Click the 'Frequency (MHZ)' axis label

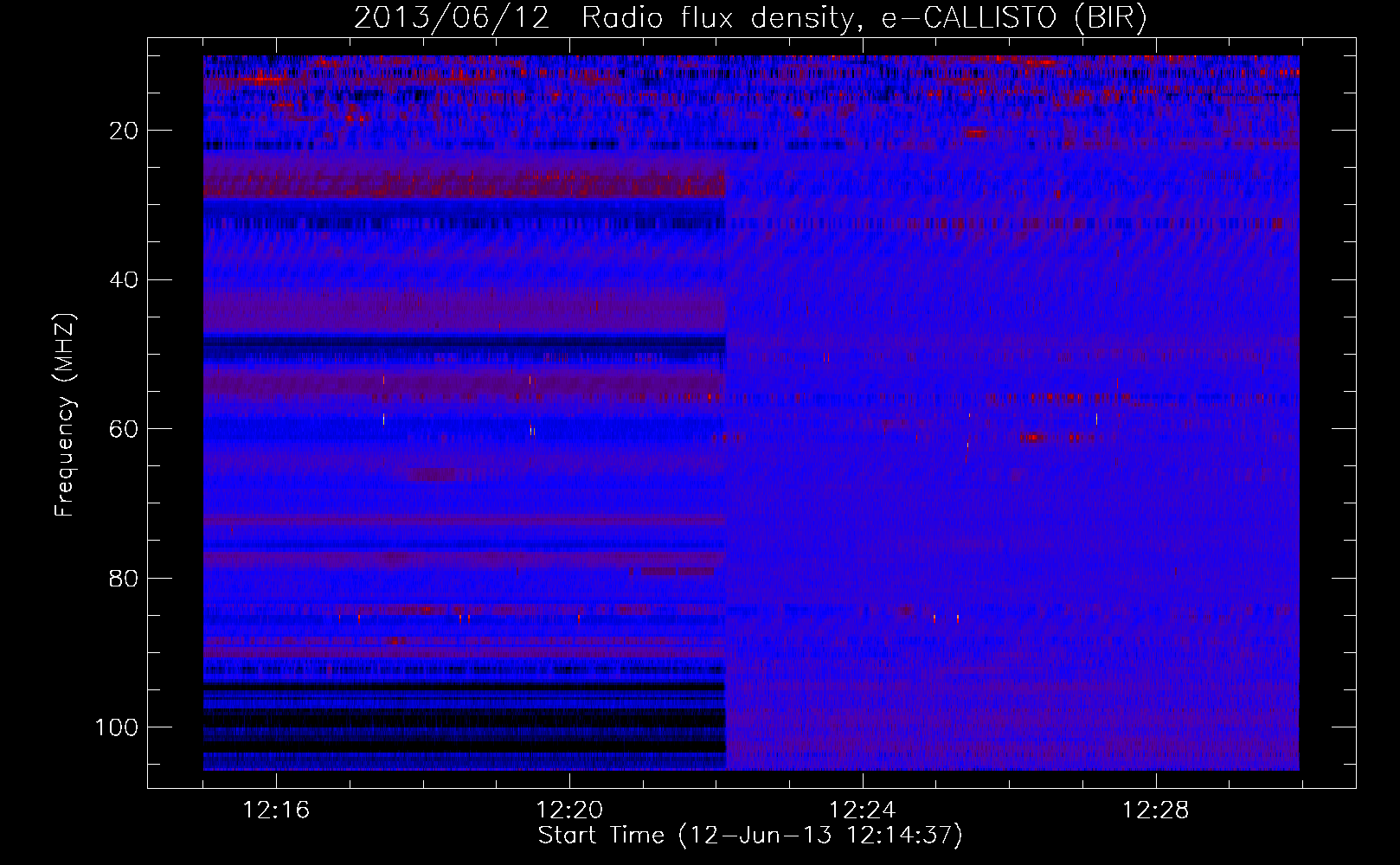pyautogui.click(x=65, y=414)
